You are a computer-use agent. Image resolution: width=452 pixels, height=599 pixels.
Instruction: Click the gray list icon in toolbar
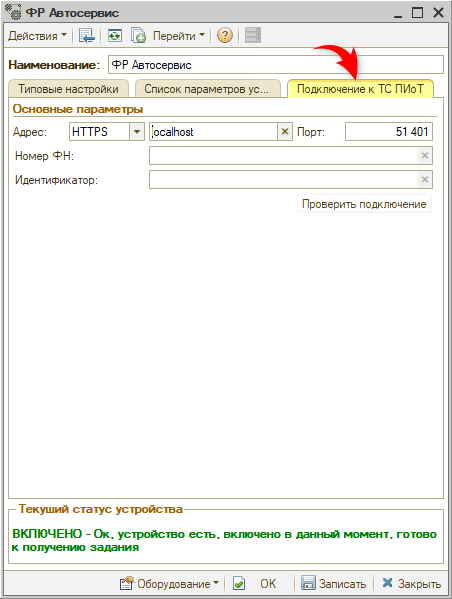253,35
